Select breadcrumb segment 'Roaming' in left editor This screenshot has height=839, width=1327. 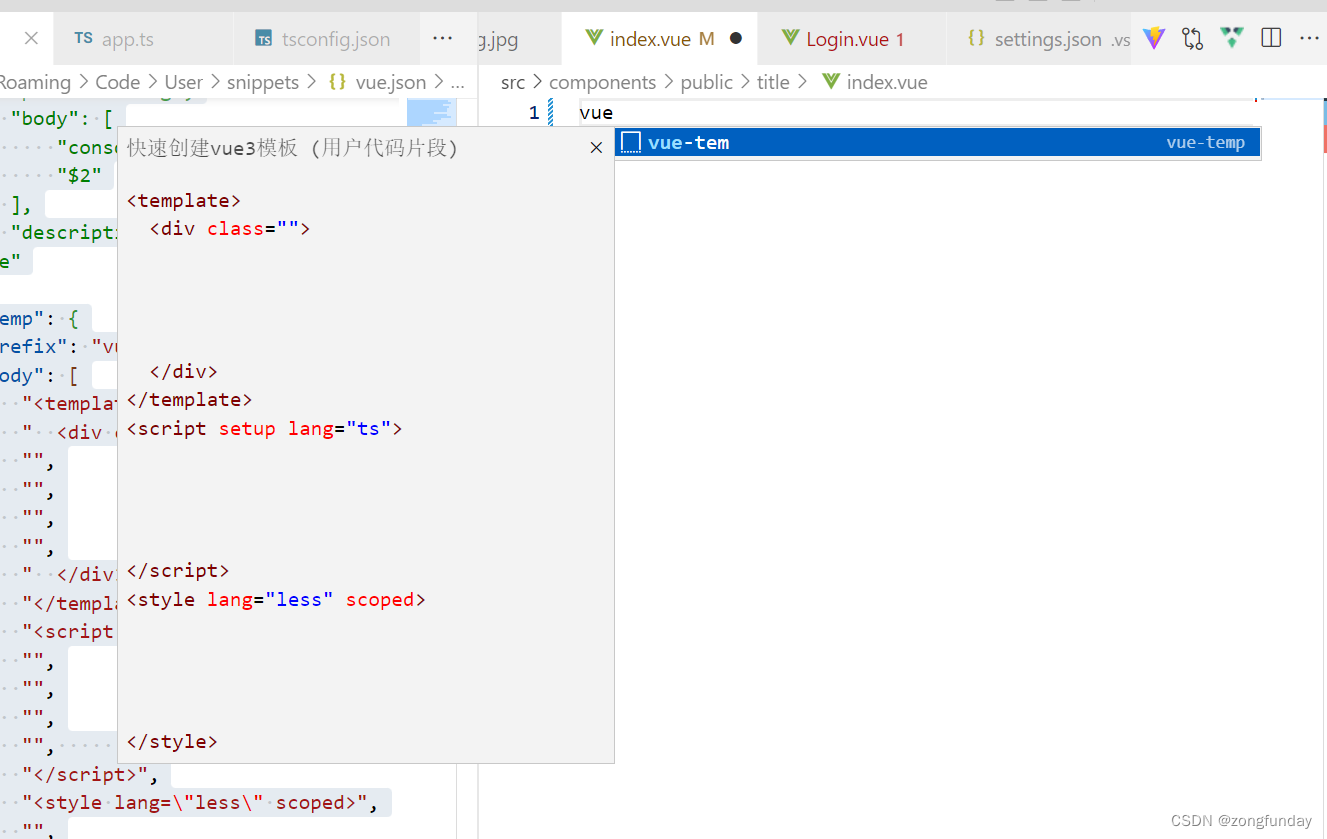pos(35,82)
